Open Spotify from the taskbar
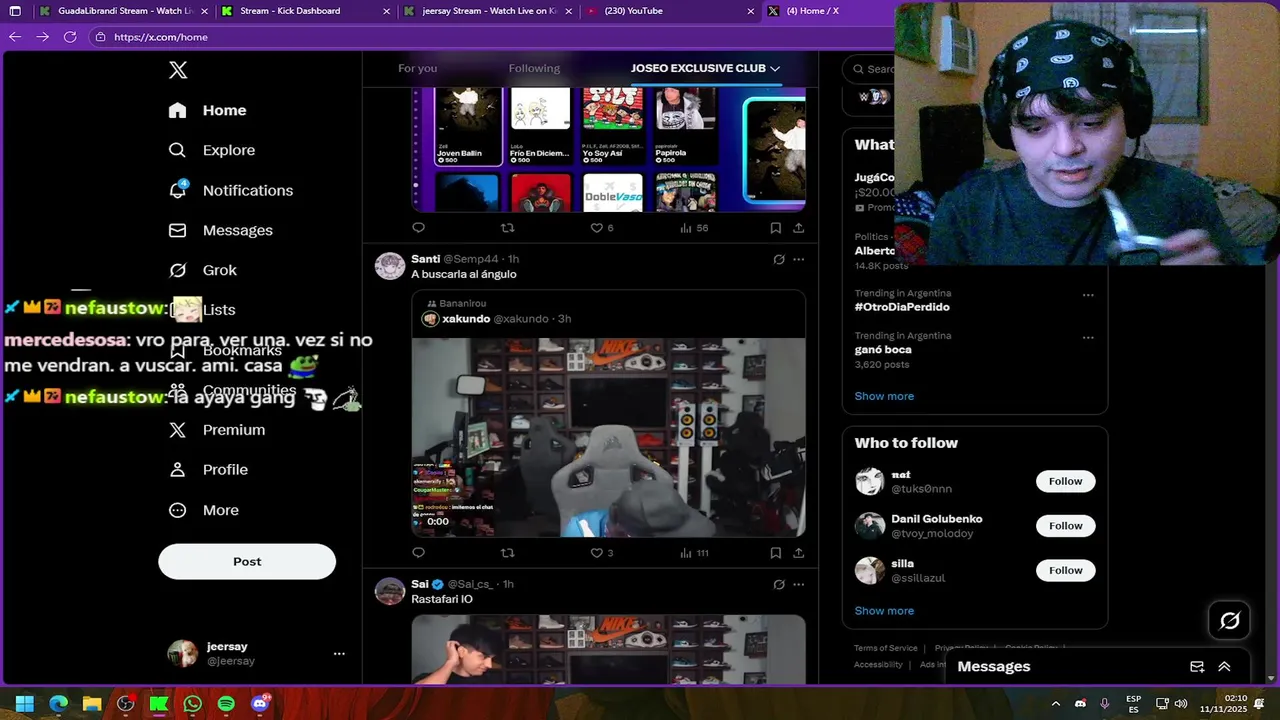This screenshot has width=1280, height=720. [x=226, y=704]
